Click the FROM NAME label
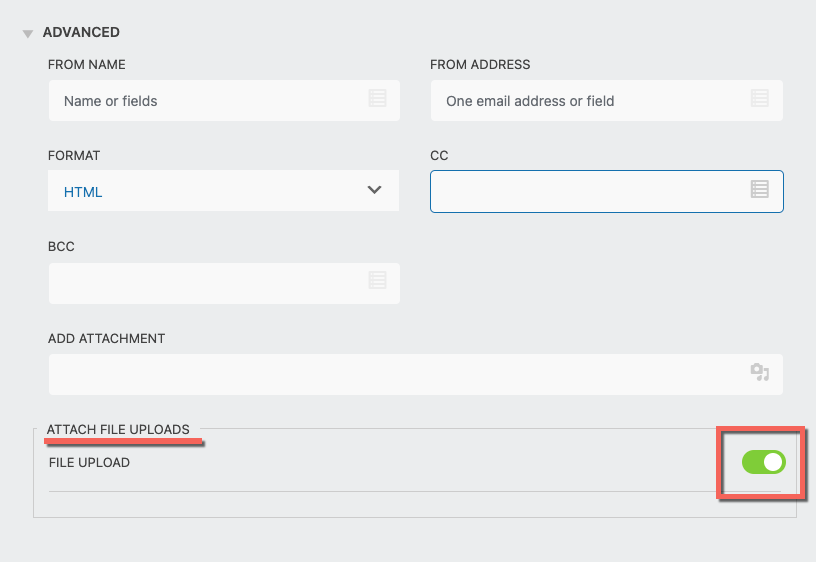This screenshot has height=562, width=816. pyautogui.click(x=87, y=65)
